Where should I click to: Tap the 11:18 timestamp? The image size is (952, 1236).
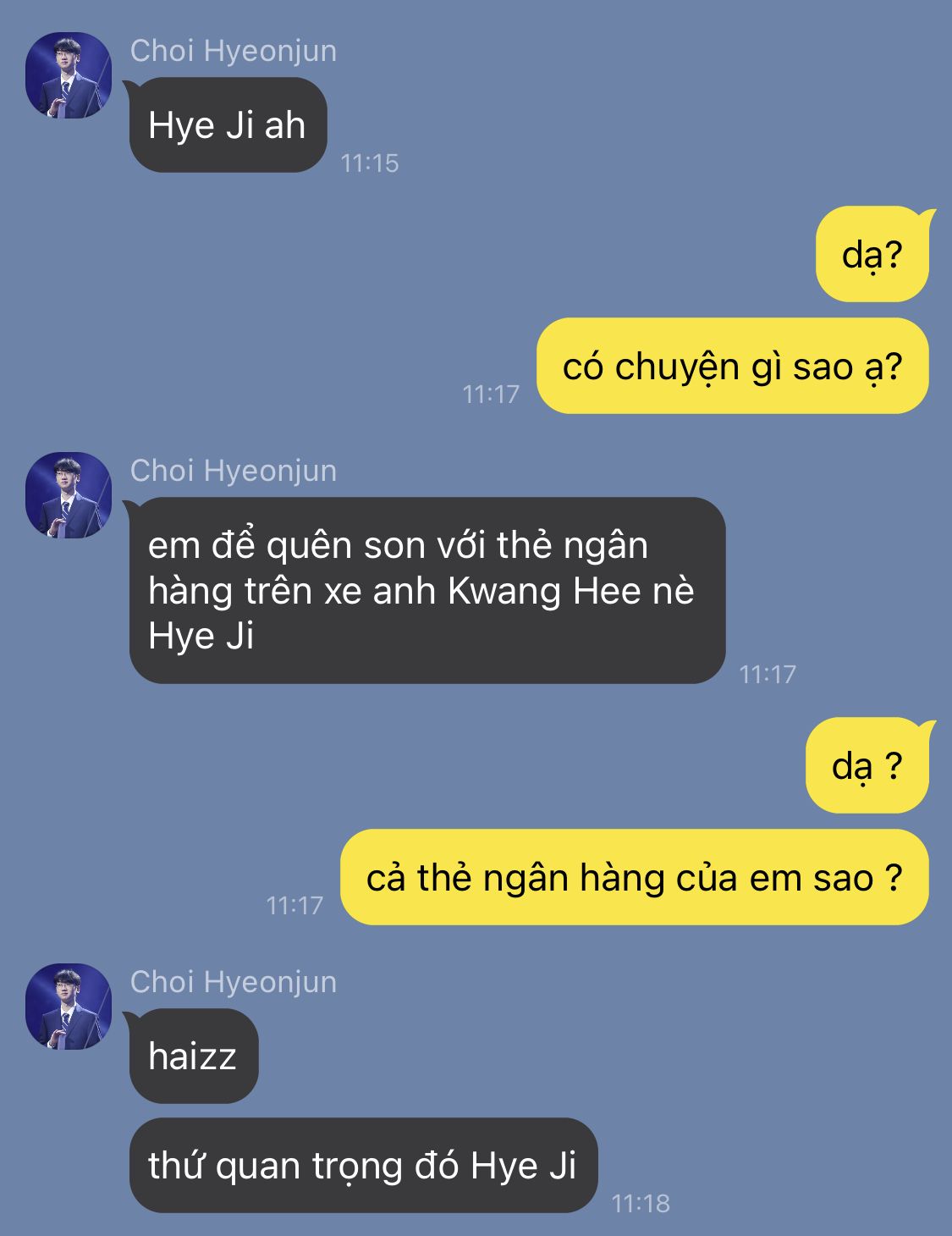[x=641, y=1203]
